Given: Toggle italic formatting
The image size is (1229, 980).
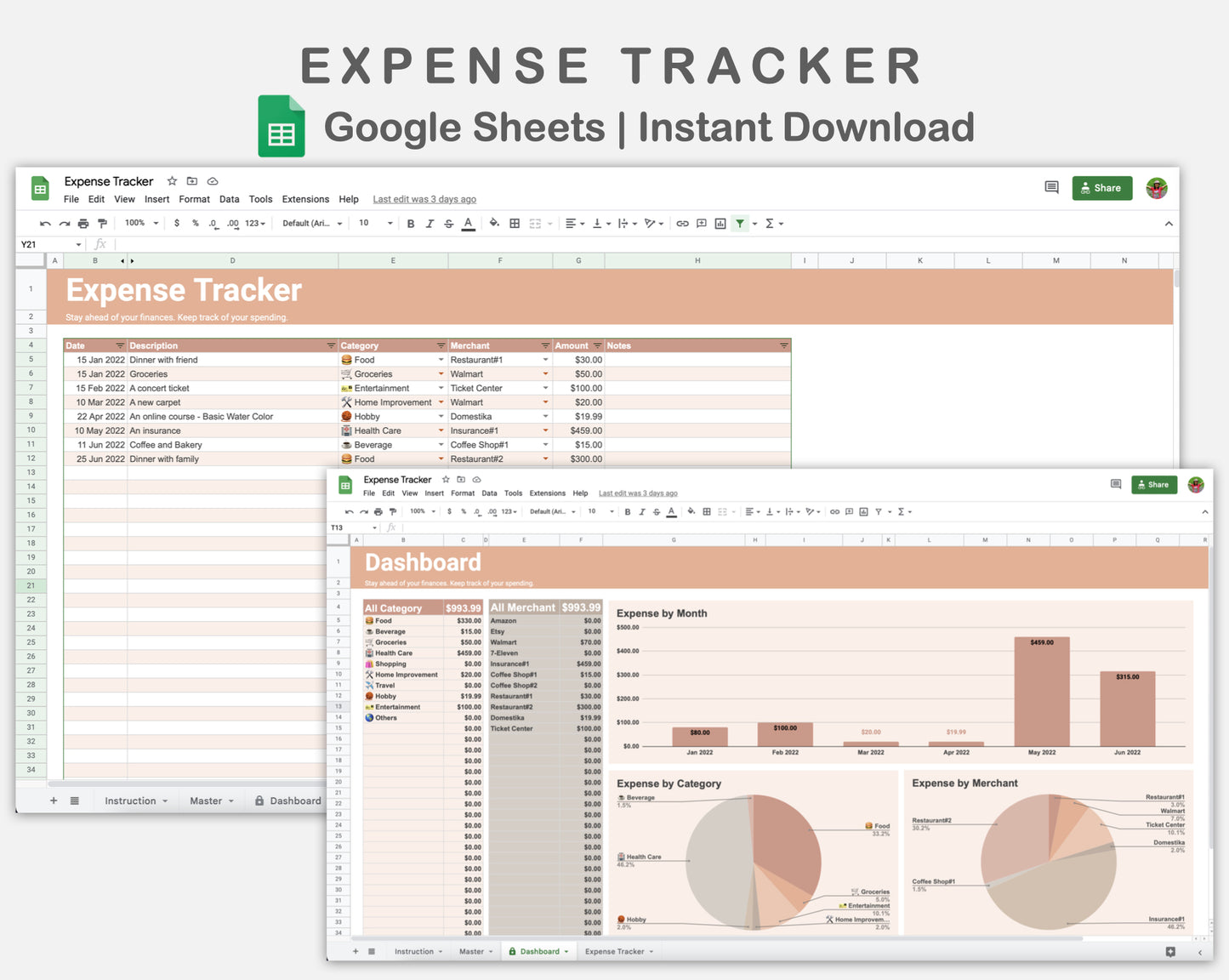Looking at the screenshot, I should [x=430, y=223].
